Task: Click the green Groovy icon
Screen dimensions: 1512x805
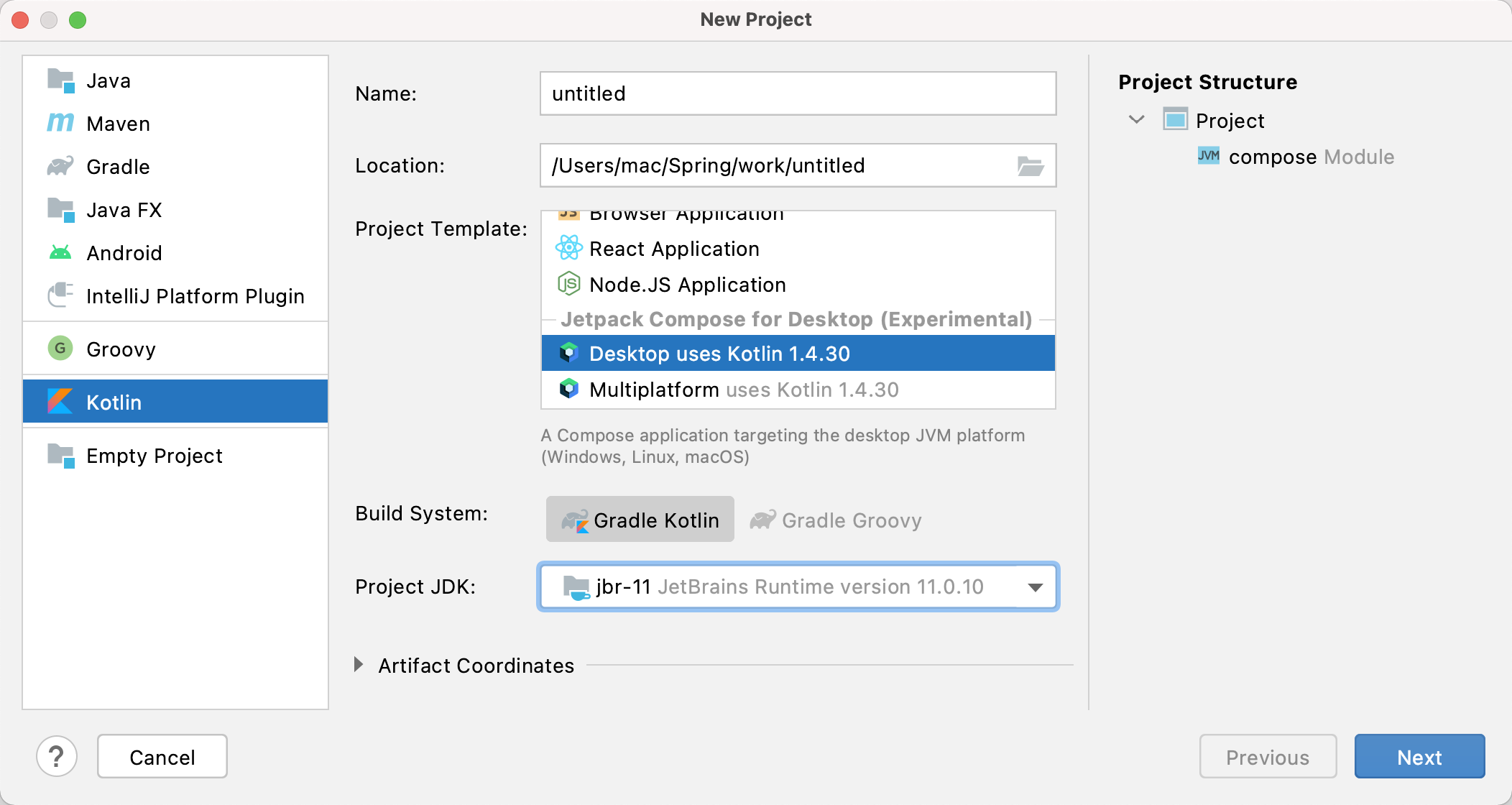Action: 60,349
